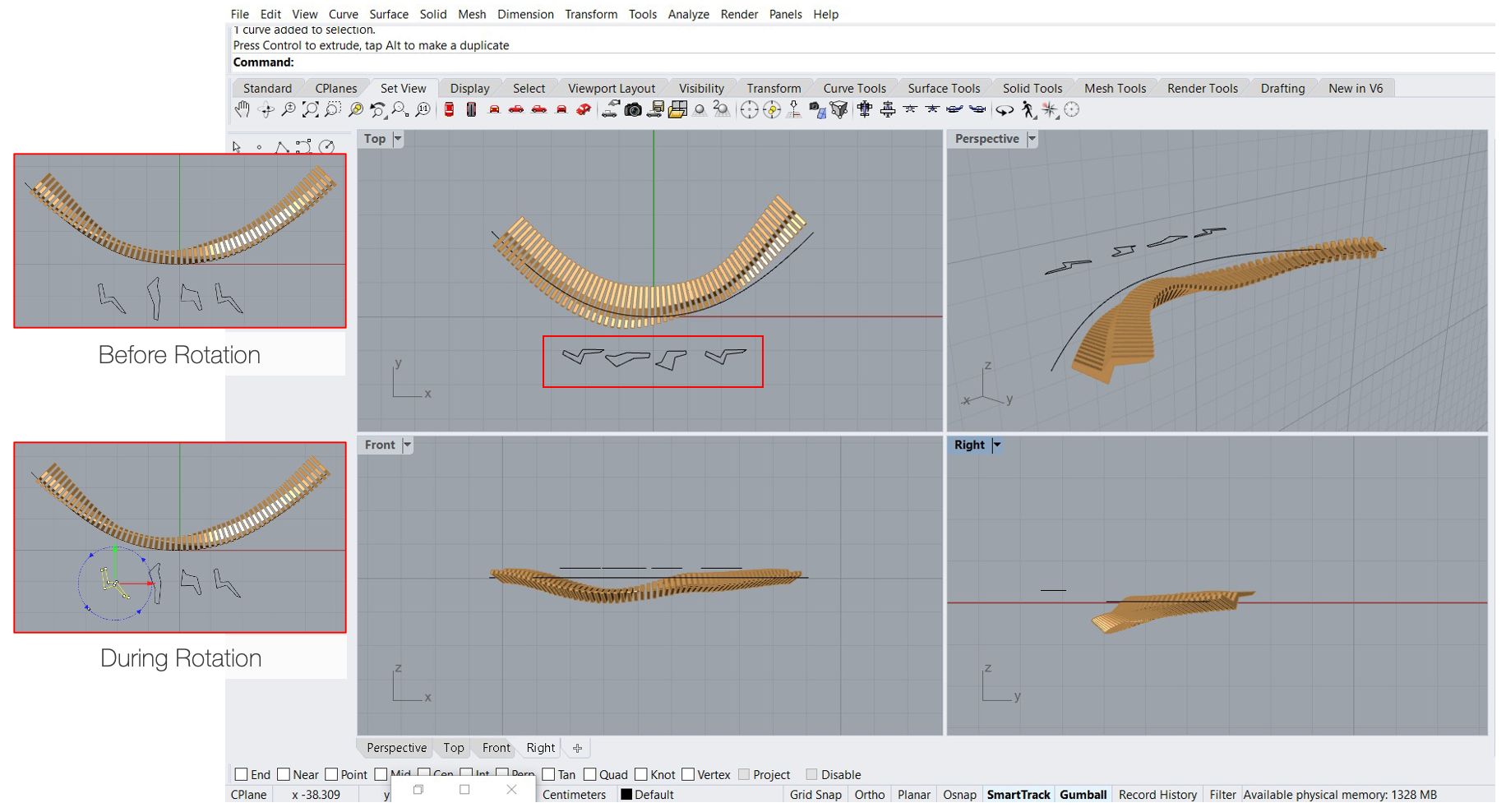Toggle the Disable osnap checkbox
The height and width of the screenshot is (812, 1506).
[x=811, y=774]
